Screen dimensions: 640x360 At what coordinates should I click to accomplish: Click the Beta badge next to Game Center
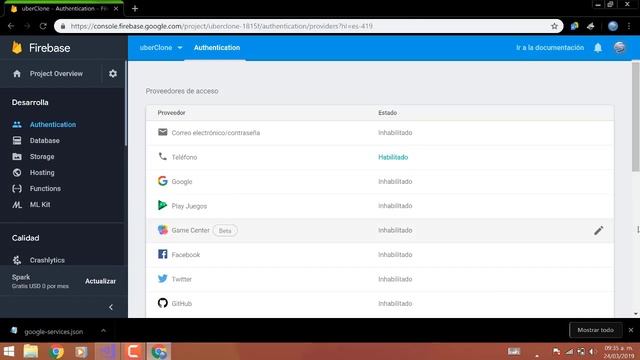click(225, 231)
